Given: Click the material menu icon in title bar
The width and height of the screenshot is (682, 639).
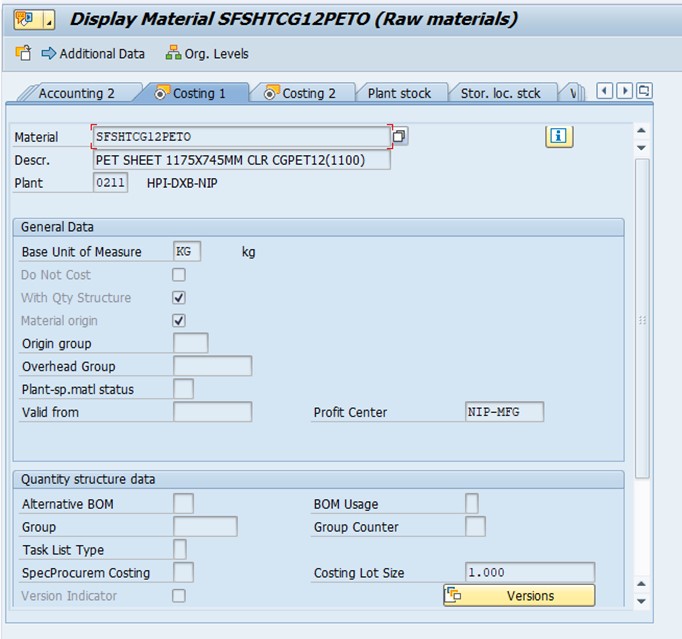Looking at the screenshot, I should (x=26, y=19).
